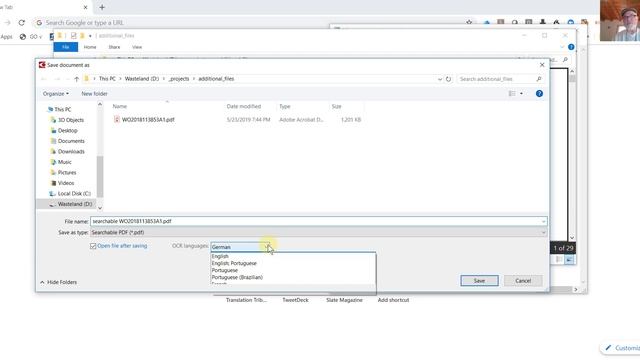Click Explorer window help icon
The height and width of the screenshot is (360, 640).
pyautogui.click(x=571, y=47)
